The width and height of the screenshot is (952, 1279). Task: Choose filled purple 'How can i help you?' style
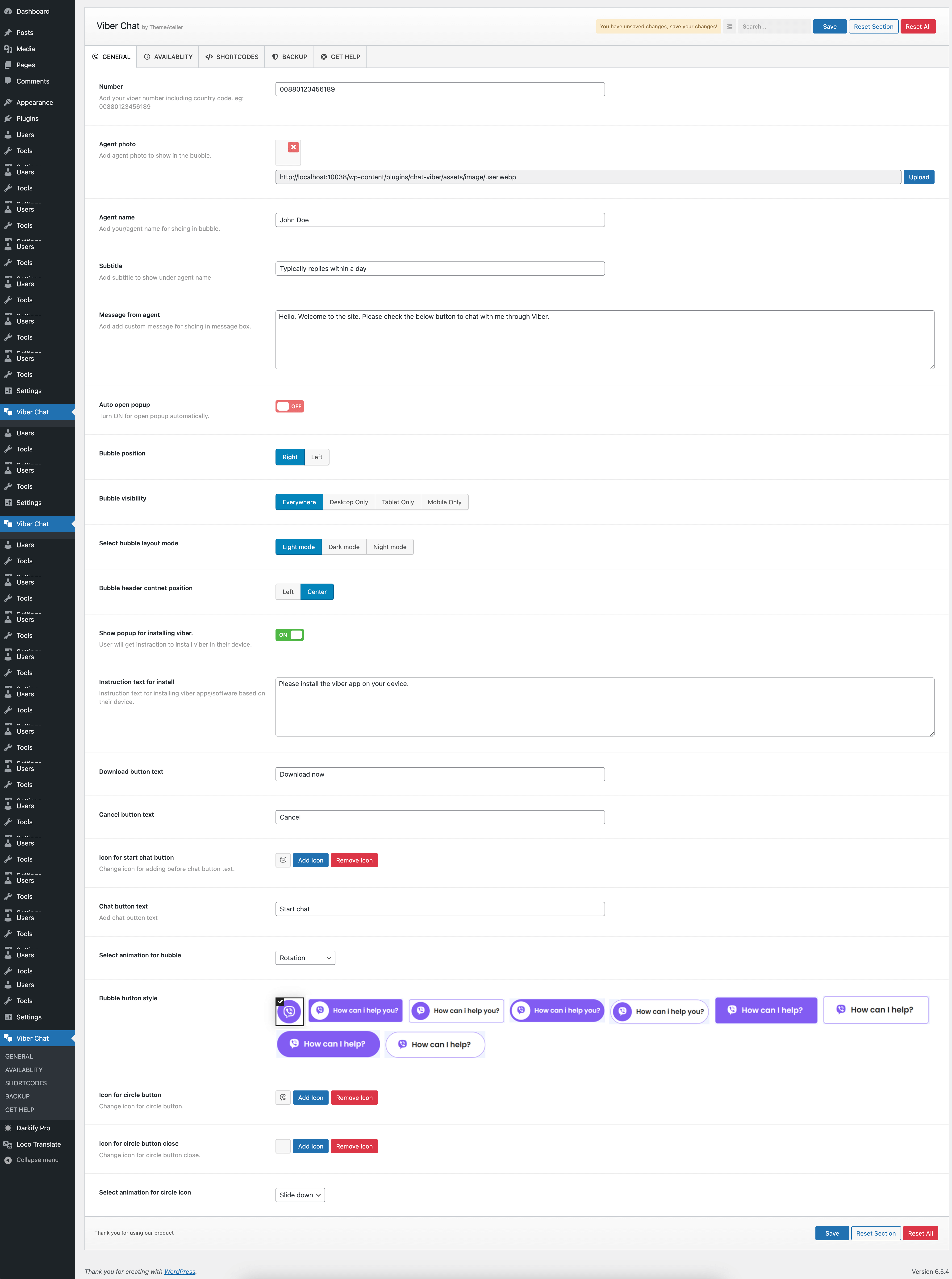click(355, 1010)
